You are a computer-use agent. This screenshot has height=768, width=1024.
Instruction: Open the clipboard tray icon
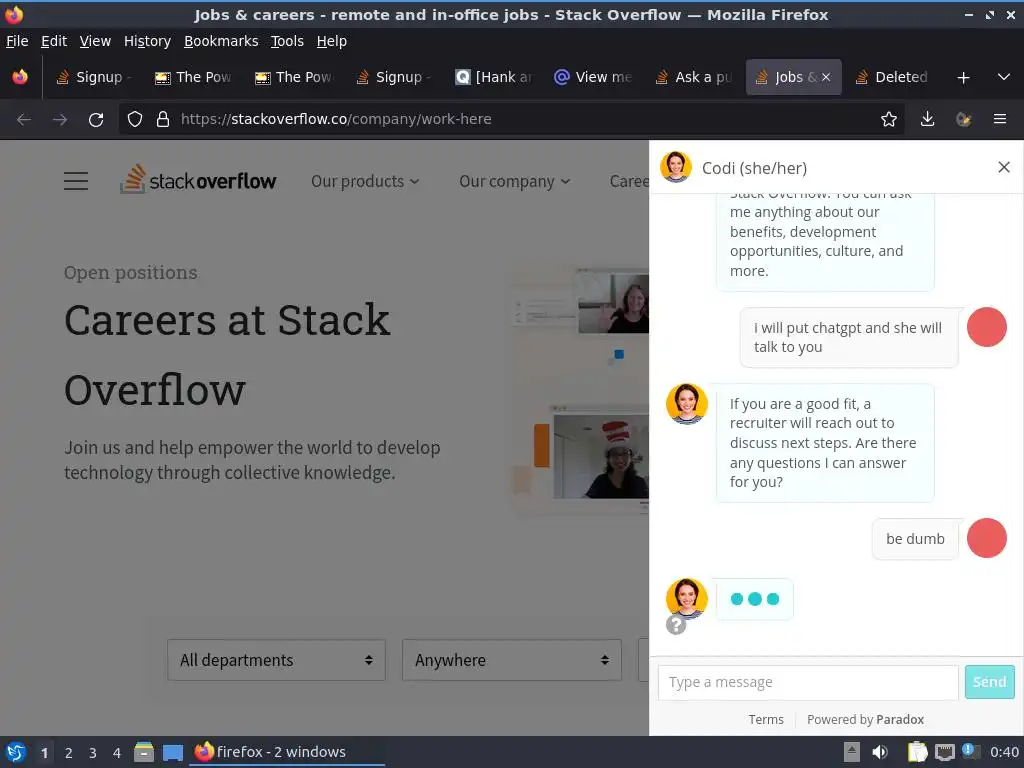click(917, 752)
